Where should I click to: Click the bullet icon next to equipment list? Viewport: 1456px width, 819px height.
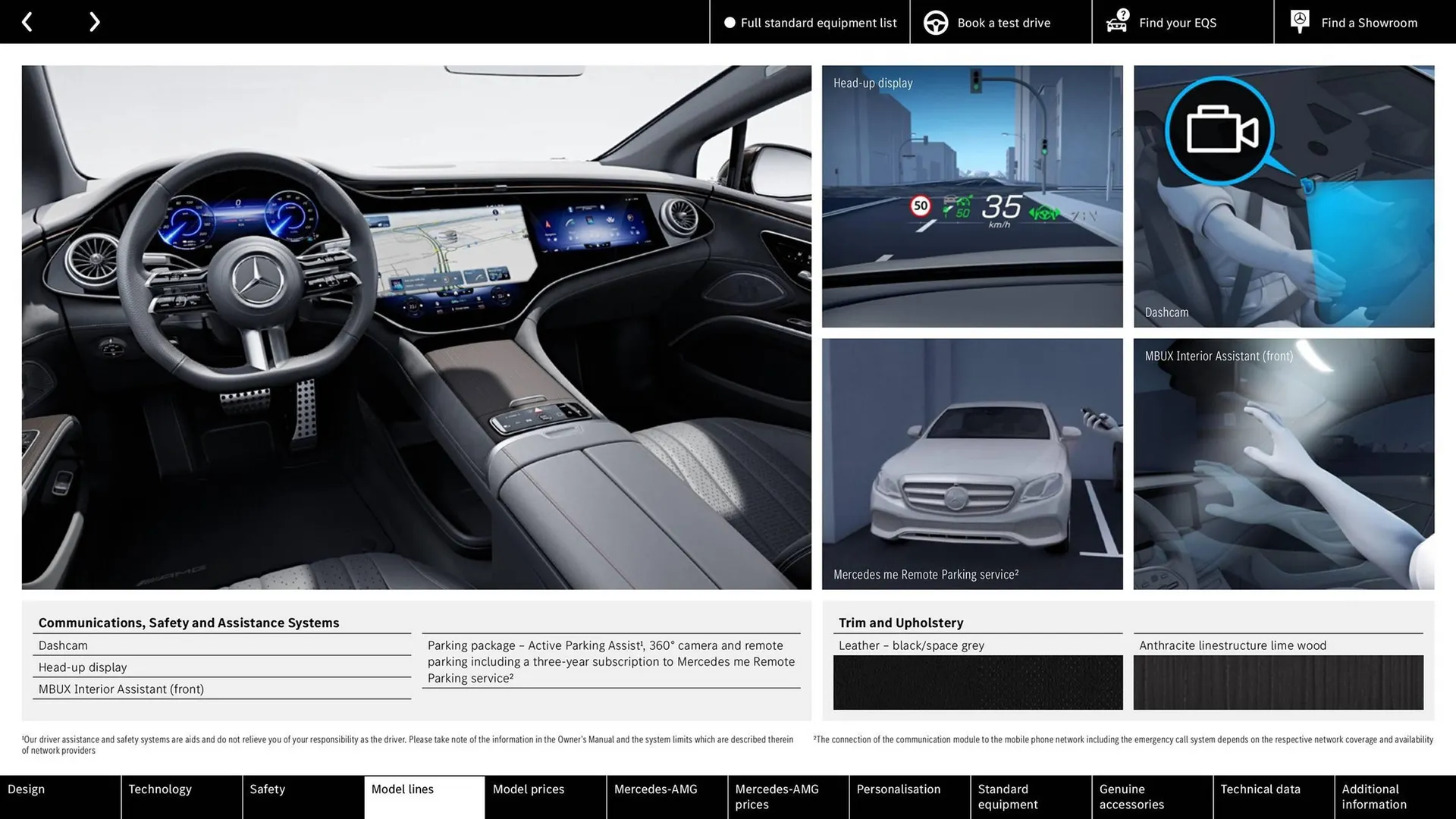coord(730,23)
